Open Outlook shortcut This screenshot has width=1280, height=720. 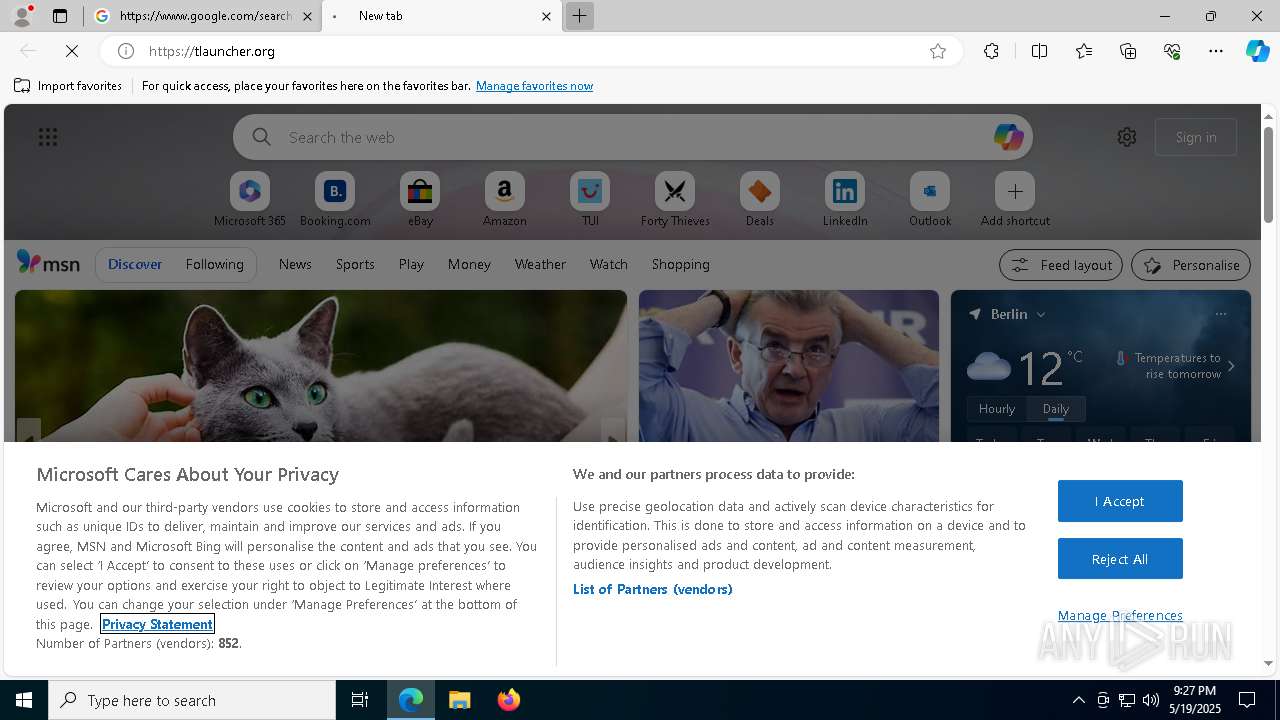pos(930,199)
